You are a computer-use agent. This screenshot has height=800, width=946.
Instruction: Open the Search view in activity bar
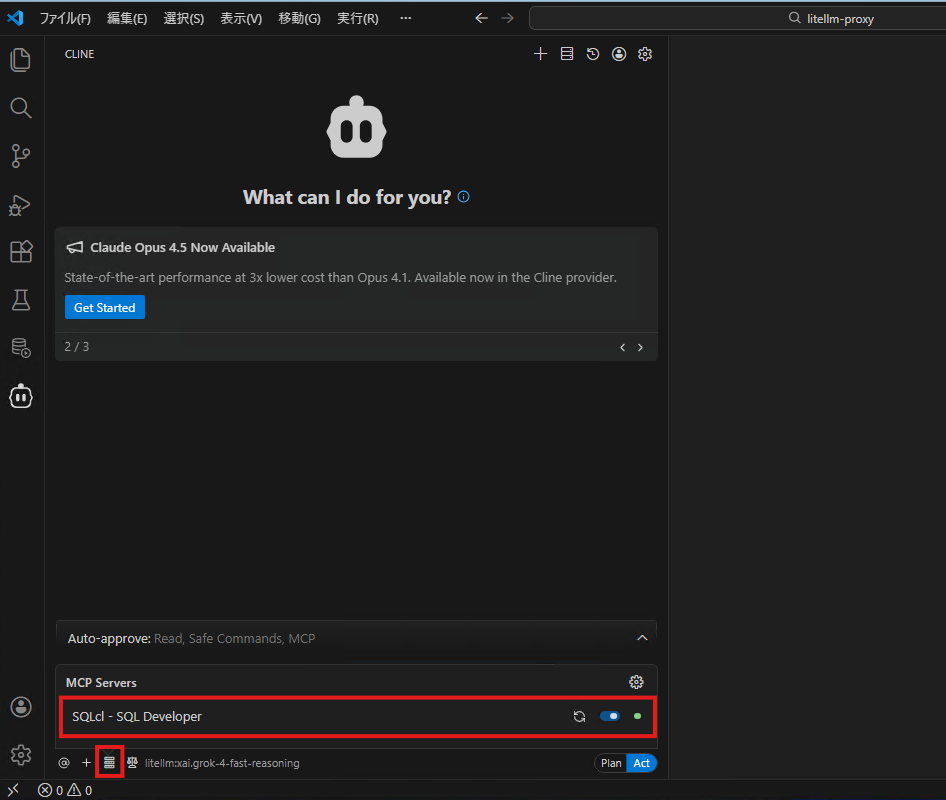pos(21,108)
